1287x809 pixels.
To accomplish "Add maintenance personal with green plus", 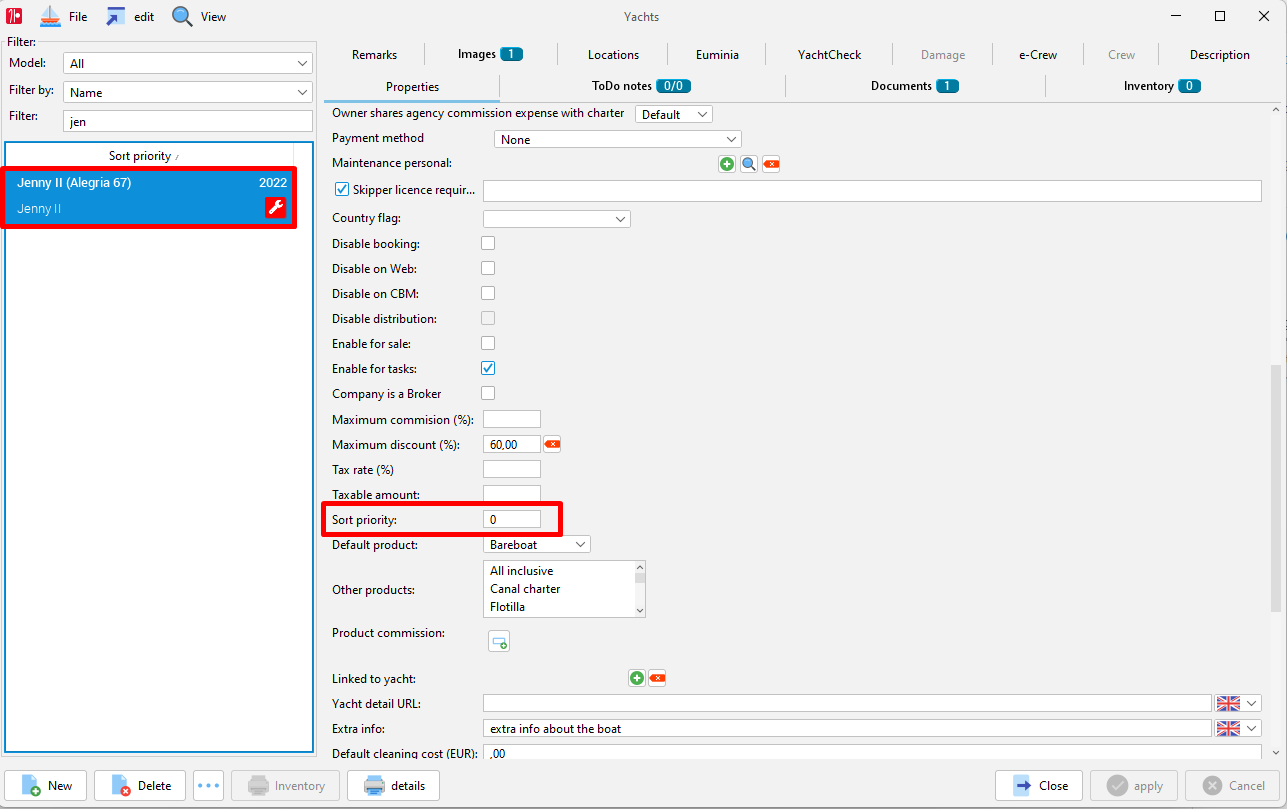I will pos(727,164).
